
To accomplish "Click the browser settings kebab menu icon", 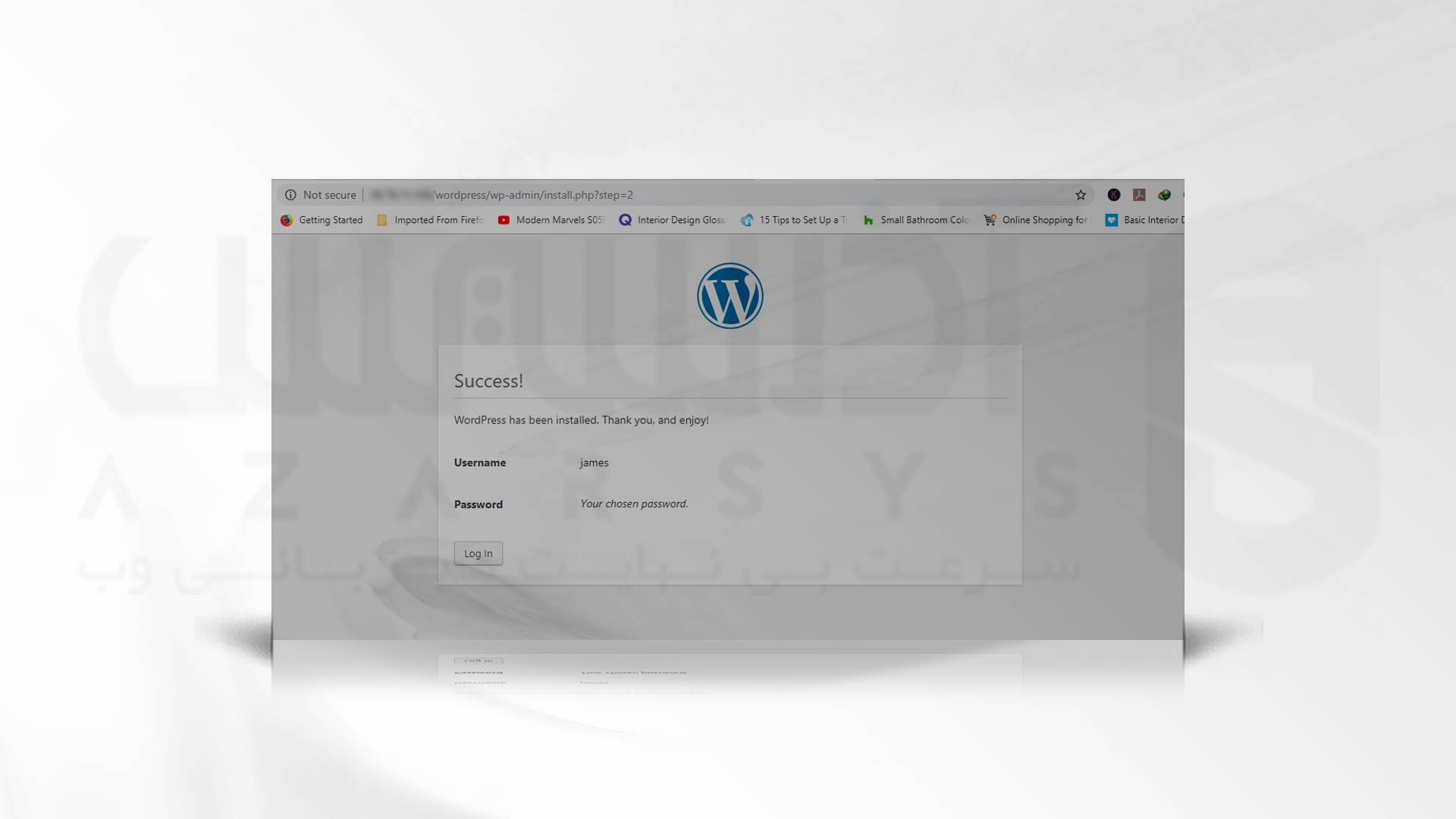I will pyautogui.click(x=1183, y=194).
